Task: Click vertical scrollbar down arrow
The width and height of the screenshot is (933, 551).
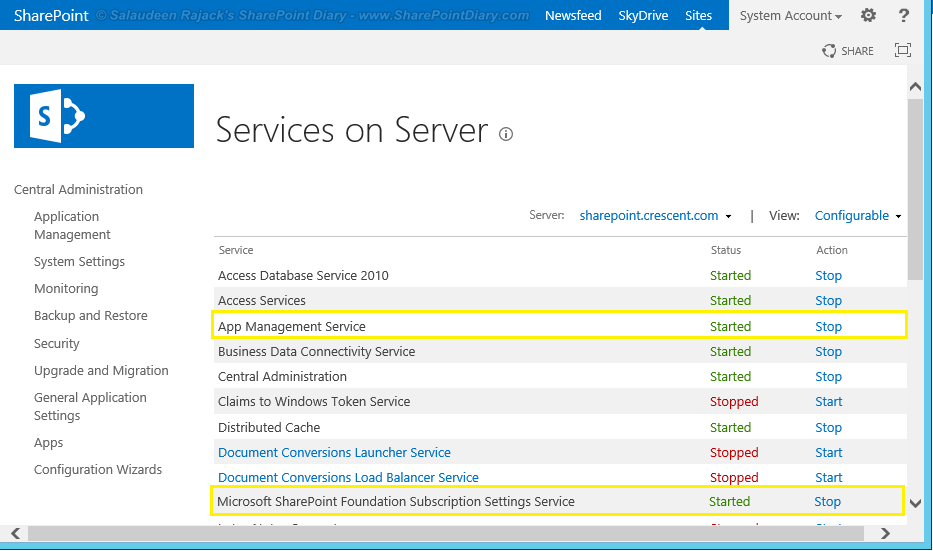Action: point(916,503)
